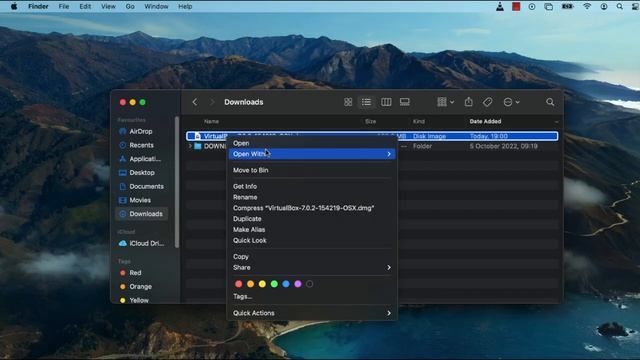Filter by the Red sidebar tag

(x=135, y=273)
